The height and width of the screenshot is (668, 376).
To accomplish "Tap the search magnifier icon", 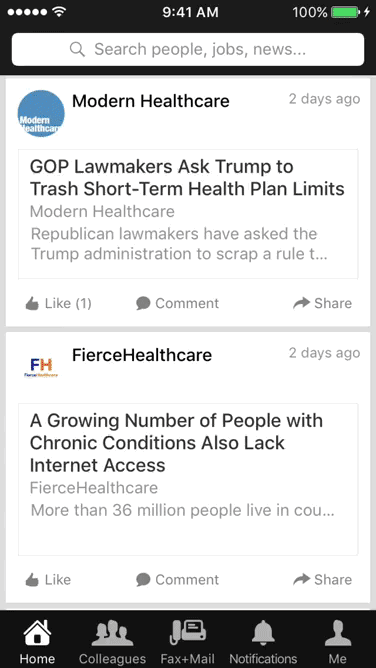I will coord(77,49).
